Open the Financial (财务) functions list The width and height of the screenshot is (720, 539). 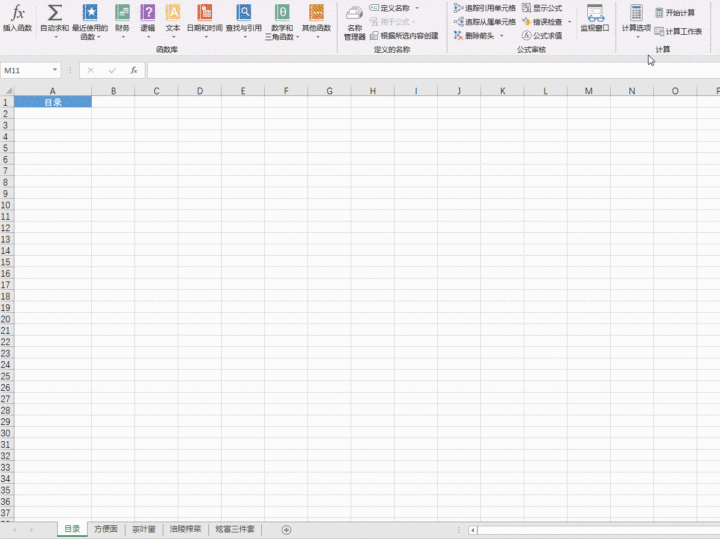click(x=122, y=21)
